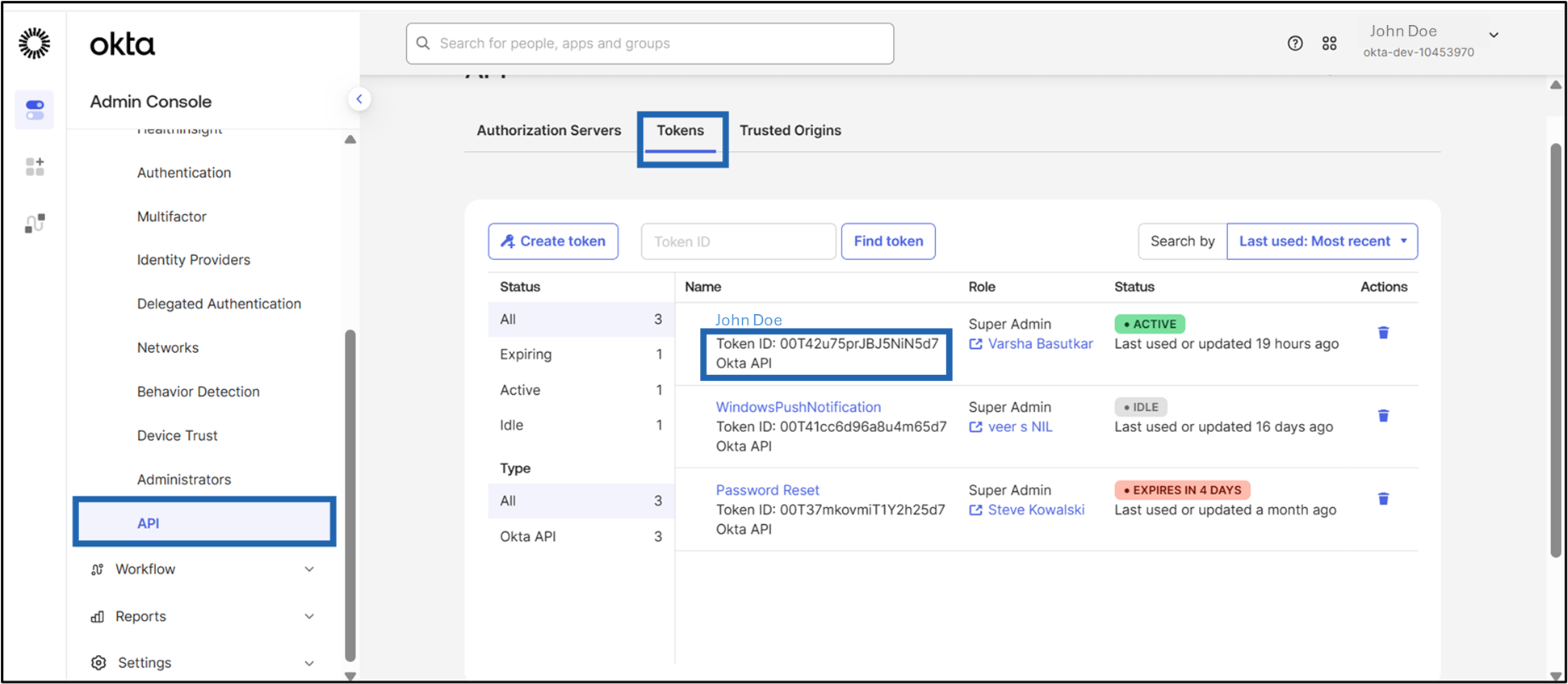Click external link icon beside Varsha Basutkar
This screenshot has width=1568, height=684.
975,344
